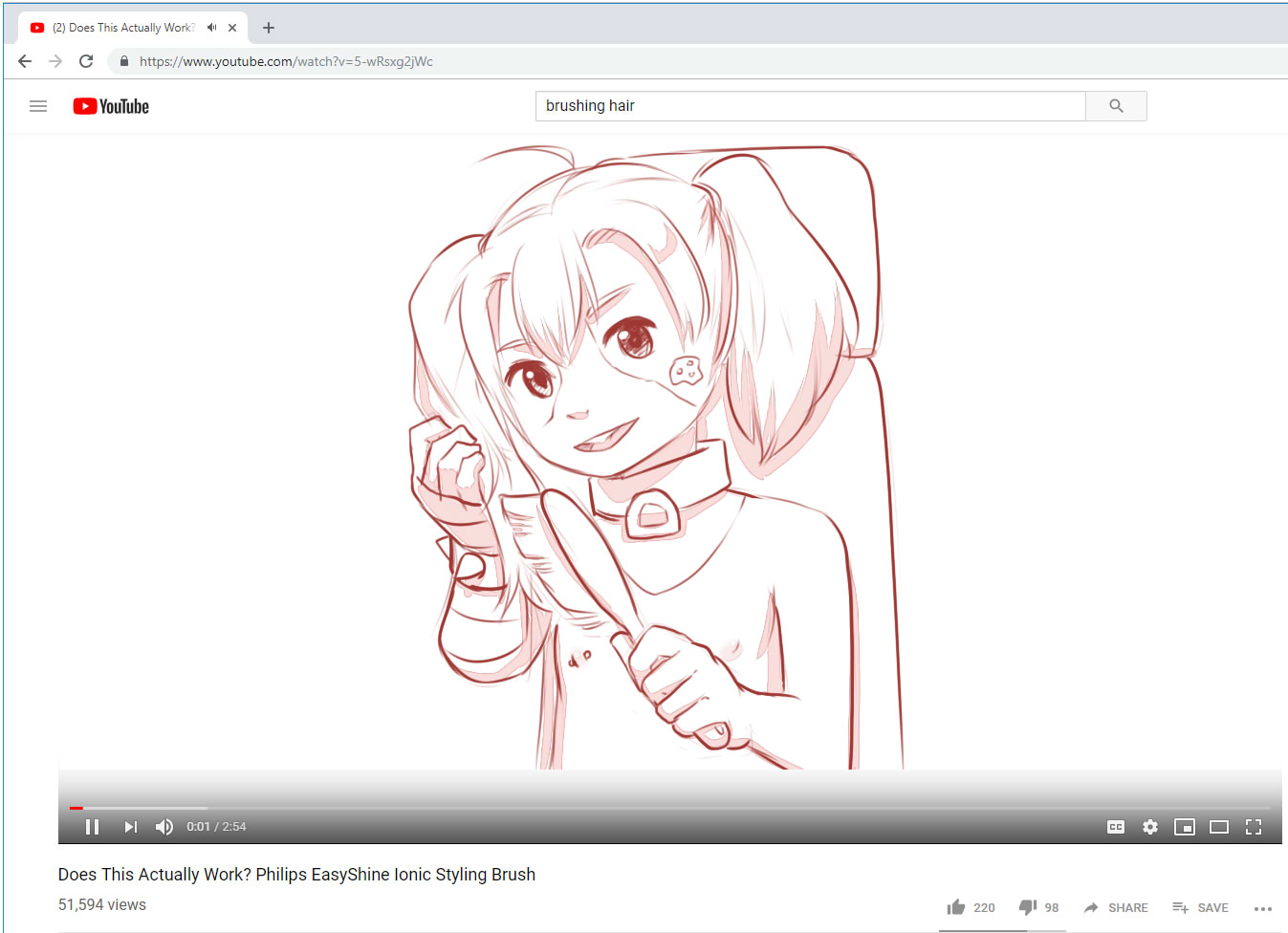Open a new browser tab
The image size is (1288, 933).
coord(269,28)
